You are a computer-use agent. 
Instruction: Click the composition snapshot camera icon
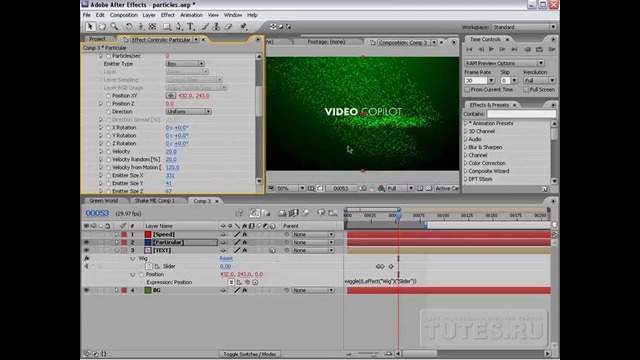[x=363, y=188]
